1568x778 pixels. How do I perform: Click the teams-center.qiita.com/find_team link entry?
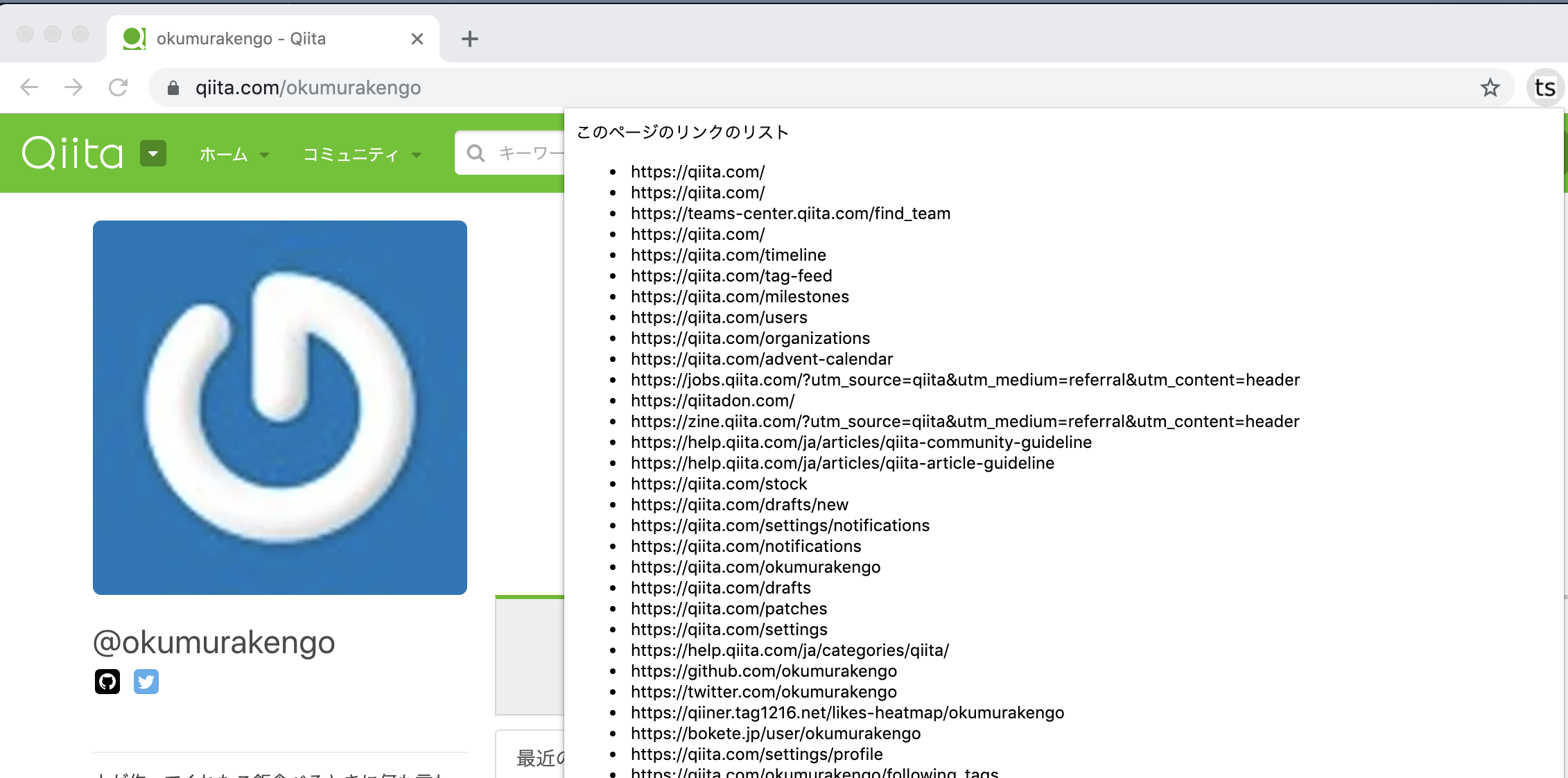coord(791,214)
